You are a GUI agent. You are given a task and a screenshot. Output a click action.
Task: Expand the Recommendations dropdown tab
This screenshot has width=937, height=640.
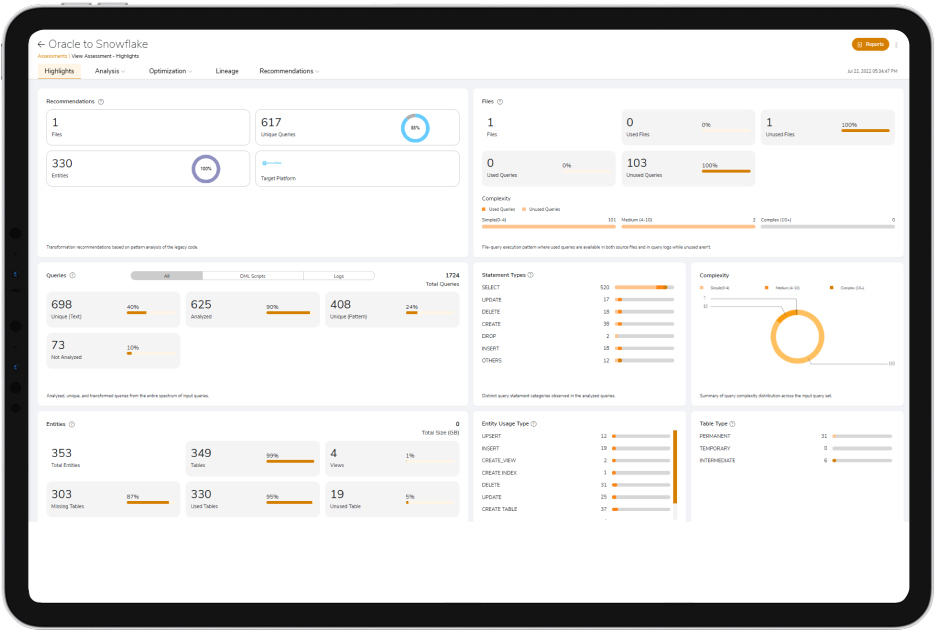click(288, 71)
